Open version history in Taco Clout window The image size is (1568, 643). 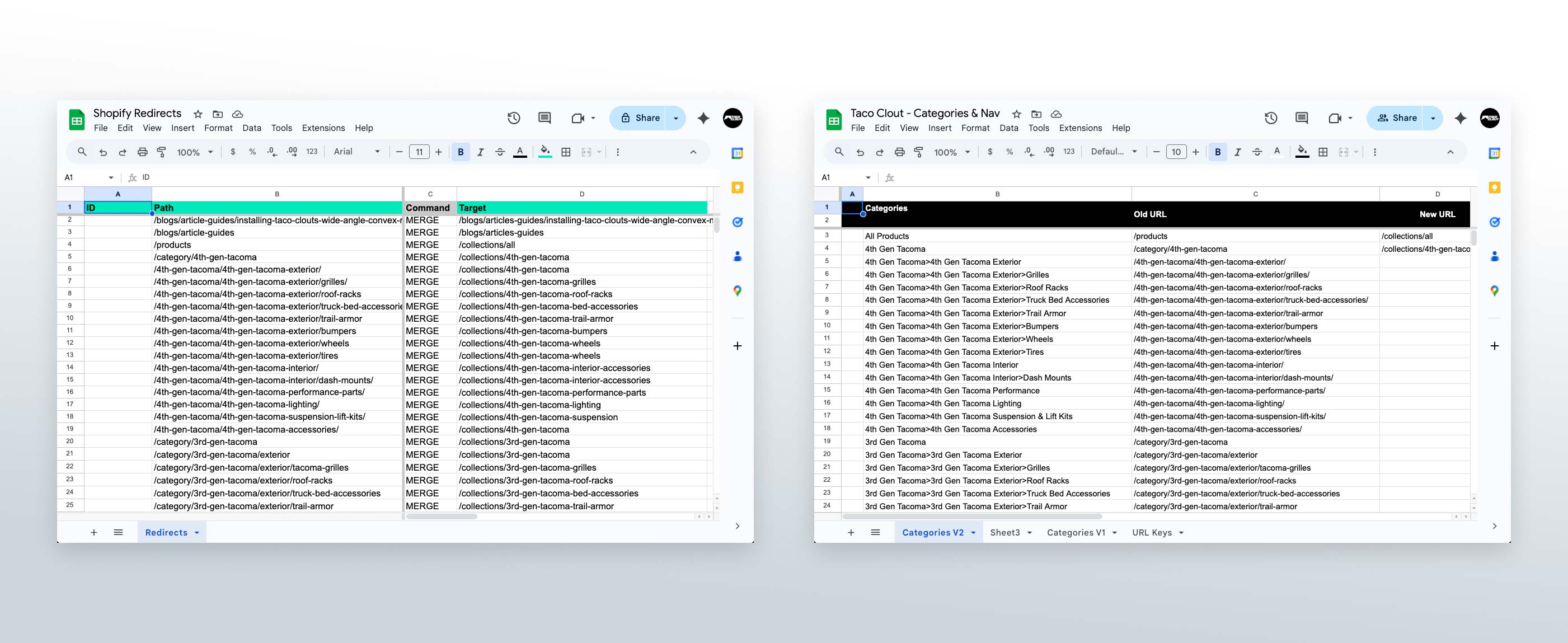click(1271, 118)
